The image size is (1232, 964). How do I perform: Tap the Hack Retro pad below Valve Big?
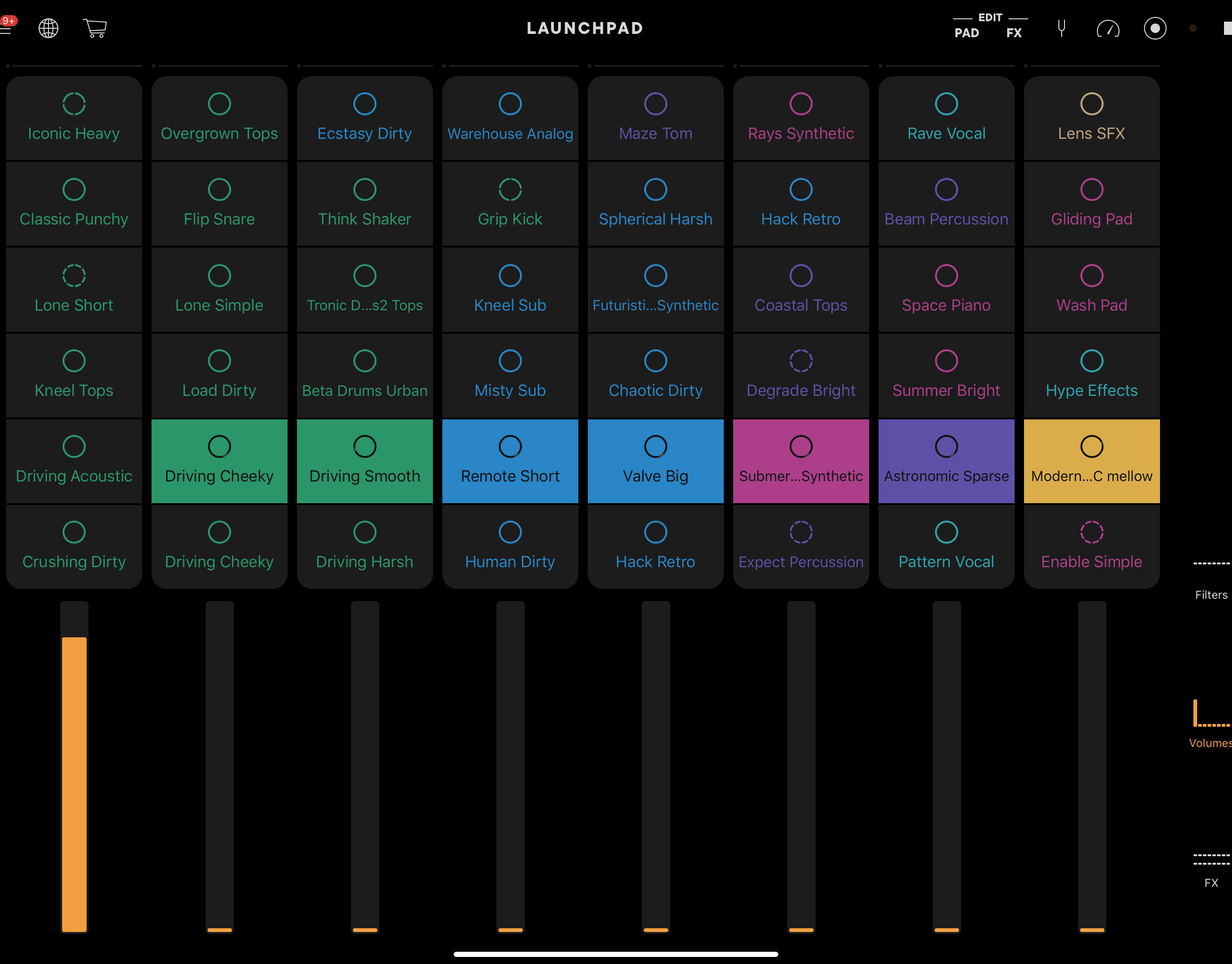pos(656,547)
